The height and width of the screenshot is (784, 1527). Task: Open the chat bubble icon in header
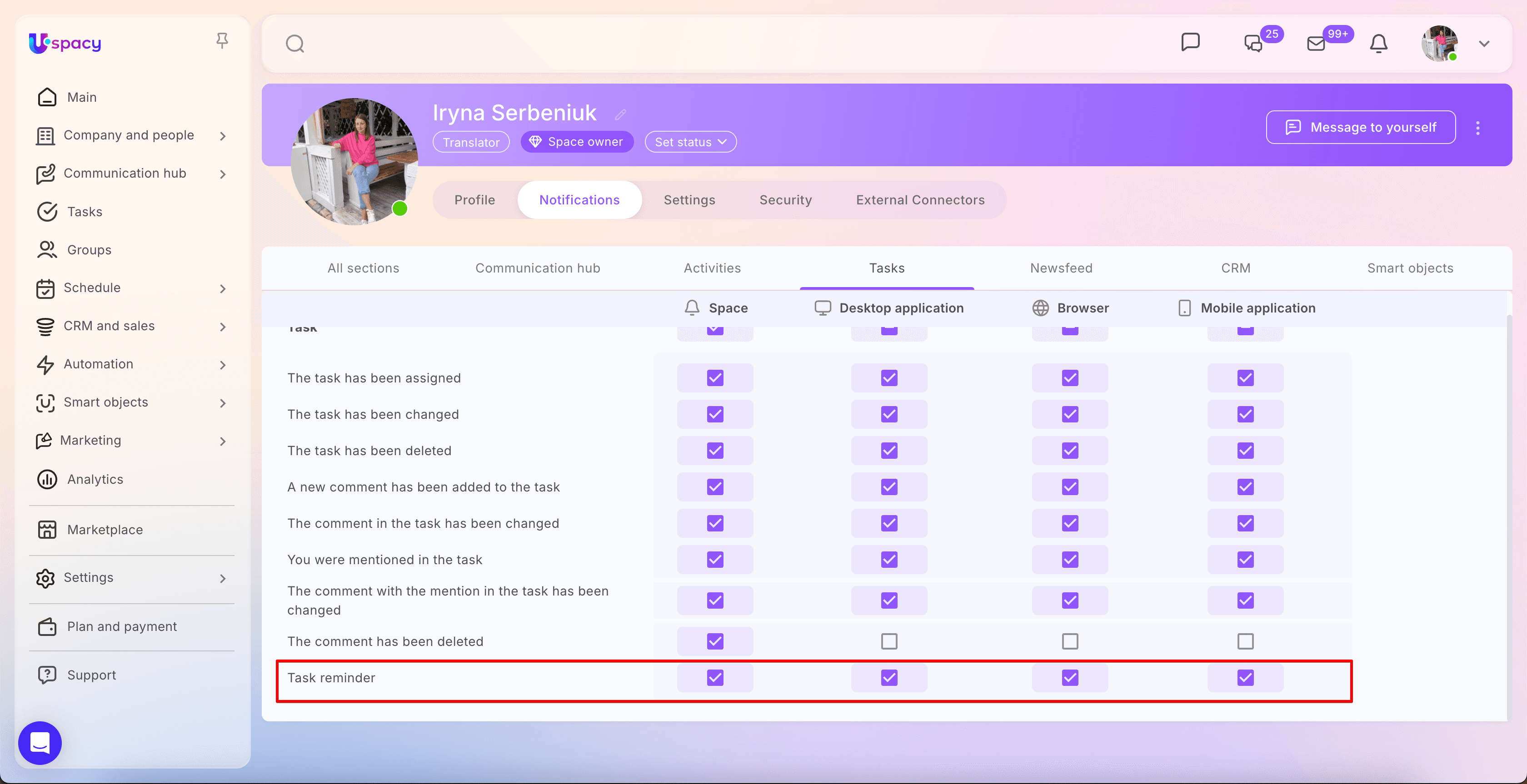[1190, 42]
